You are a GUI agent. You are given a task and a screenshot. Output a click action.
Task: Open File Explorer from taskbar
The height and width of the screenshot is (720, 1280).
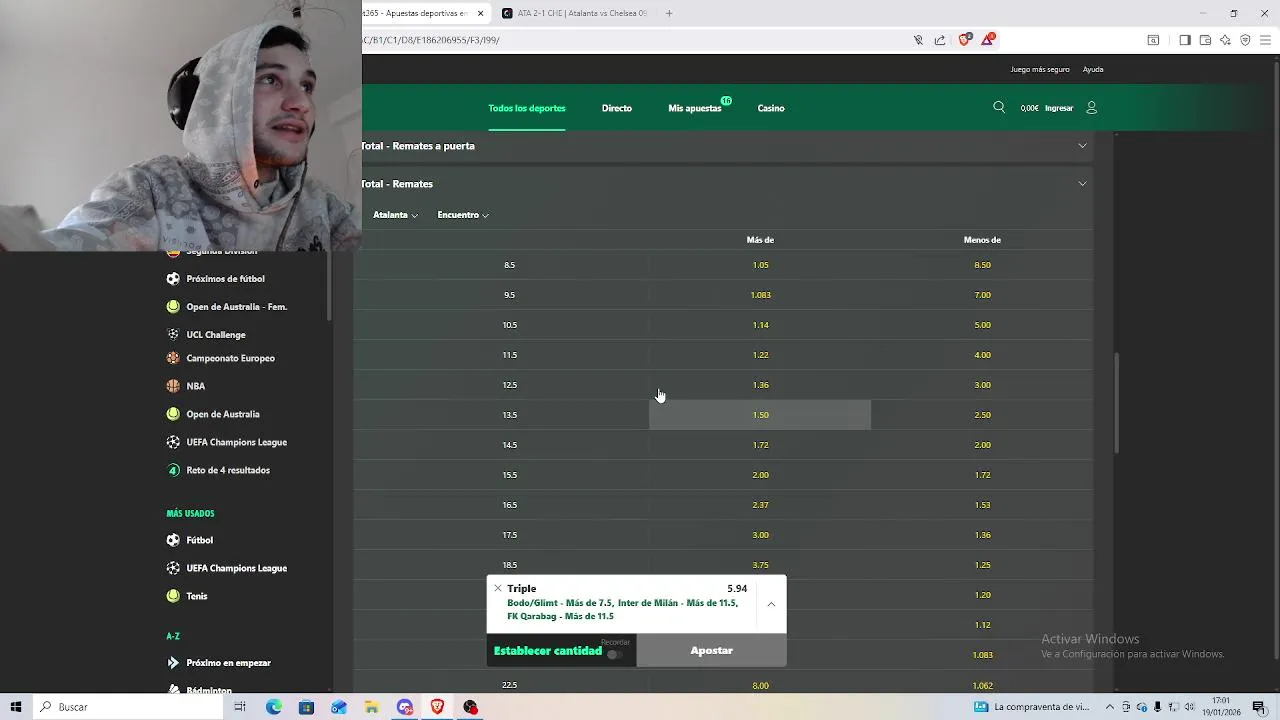tap(371, 707)
